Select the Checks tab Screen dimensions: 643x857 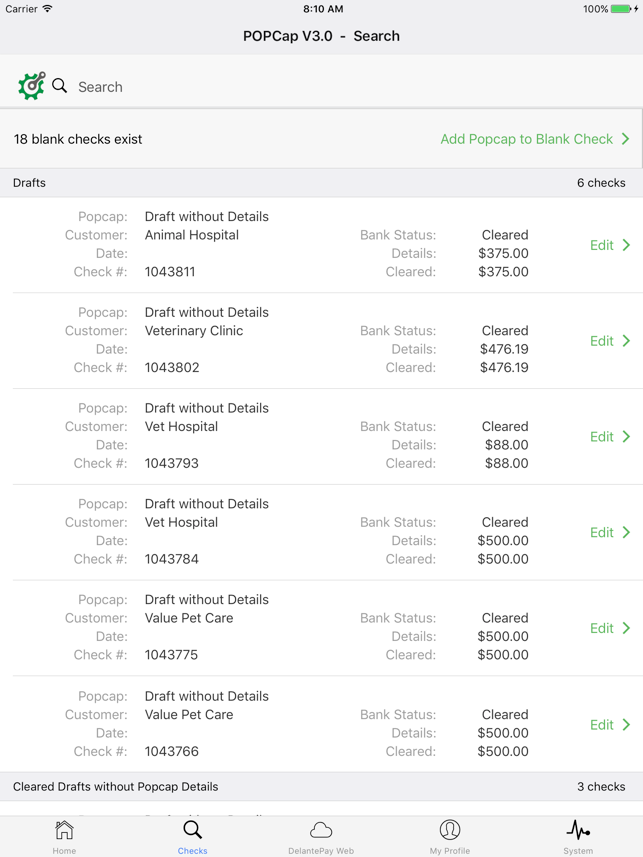pyautogui.click(x=193, y=836)
